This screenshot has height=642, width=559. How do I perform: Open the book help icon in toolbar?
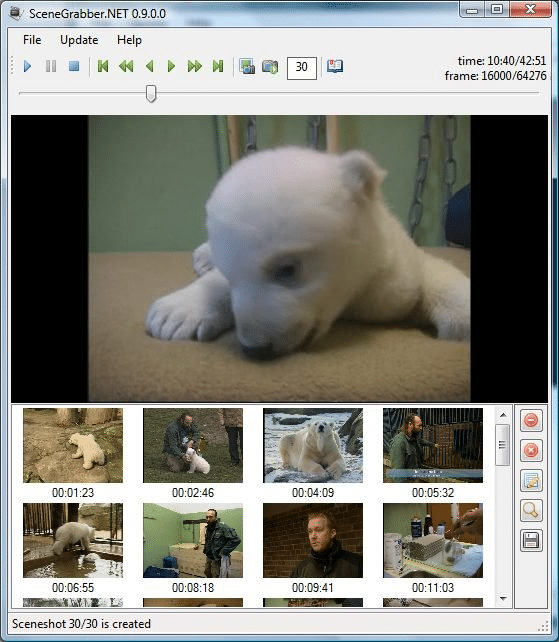(335, 66)
